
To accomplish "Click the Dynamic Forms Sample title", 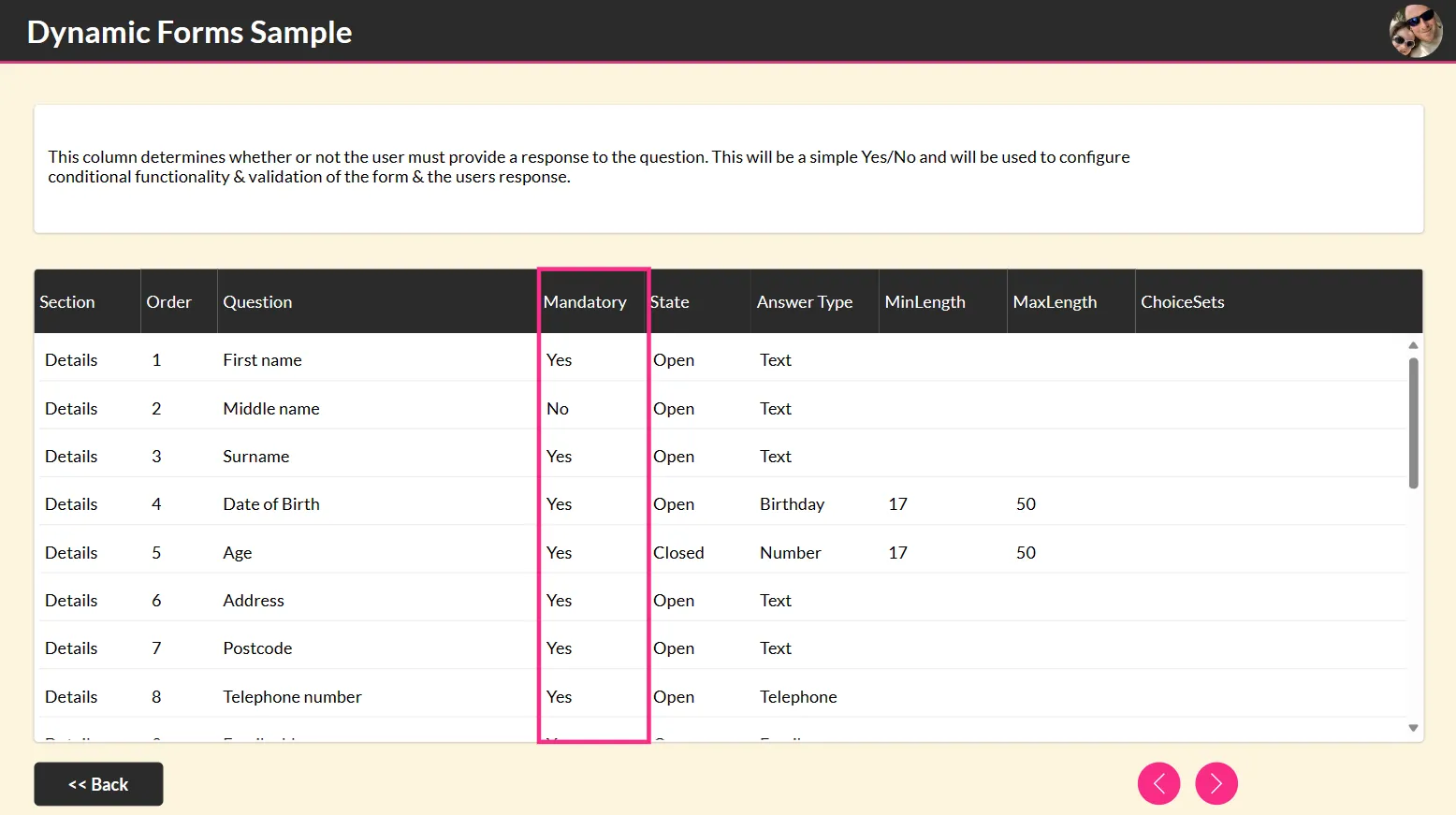I will tap(189, 32).
